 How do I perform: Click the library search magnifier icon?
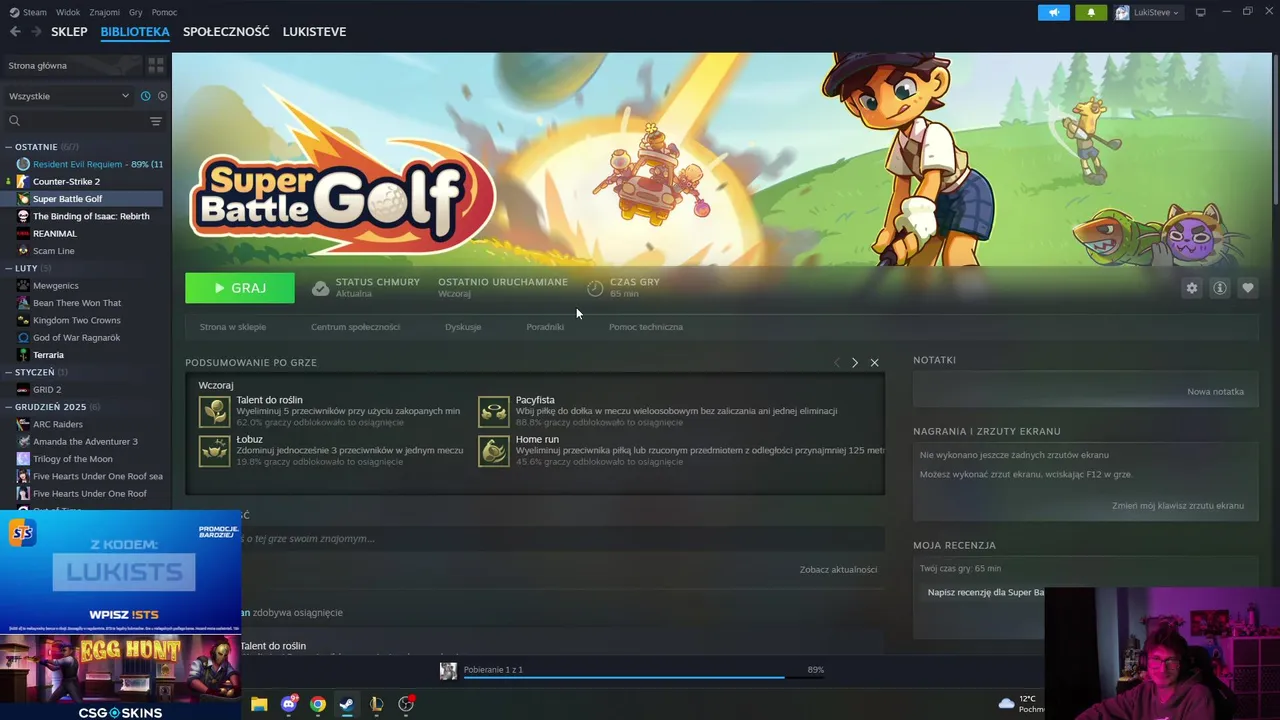pos(14,121)
